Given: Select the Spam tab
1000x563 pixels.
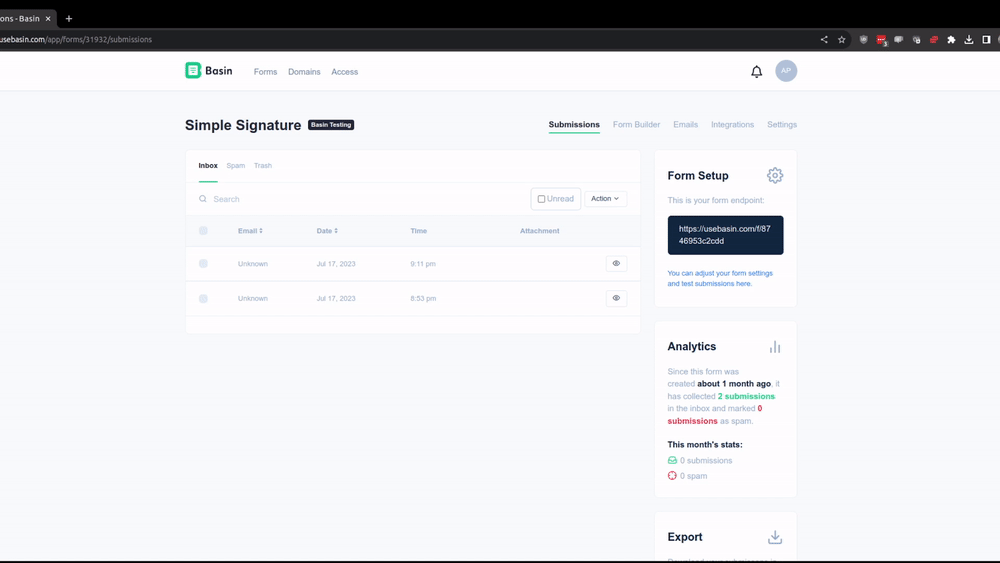Looking at the screenshot, I should (235, 166).
